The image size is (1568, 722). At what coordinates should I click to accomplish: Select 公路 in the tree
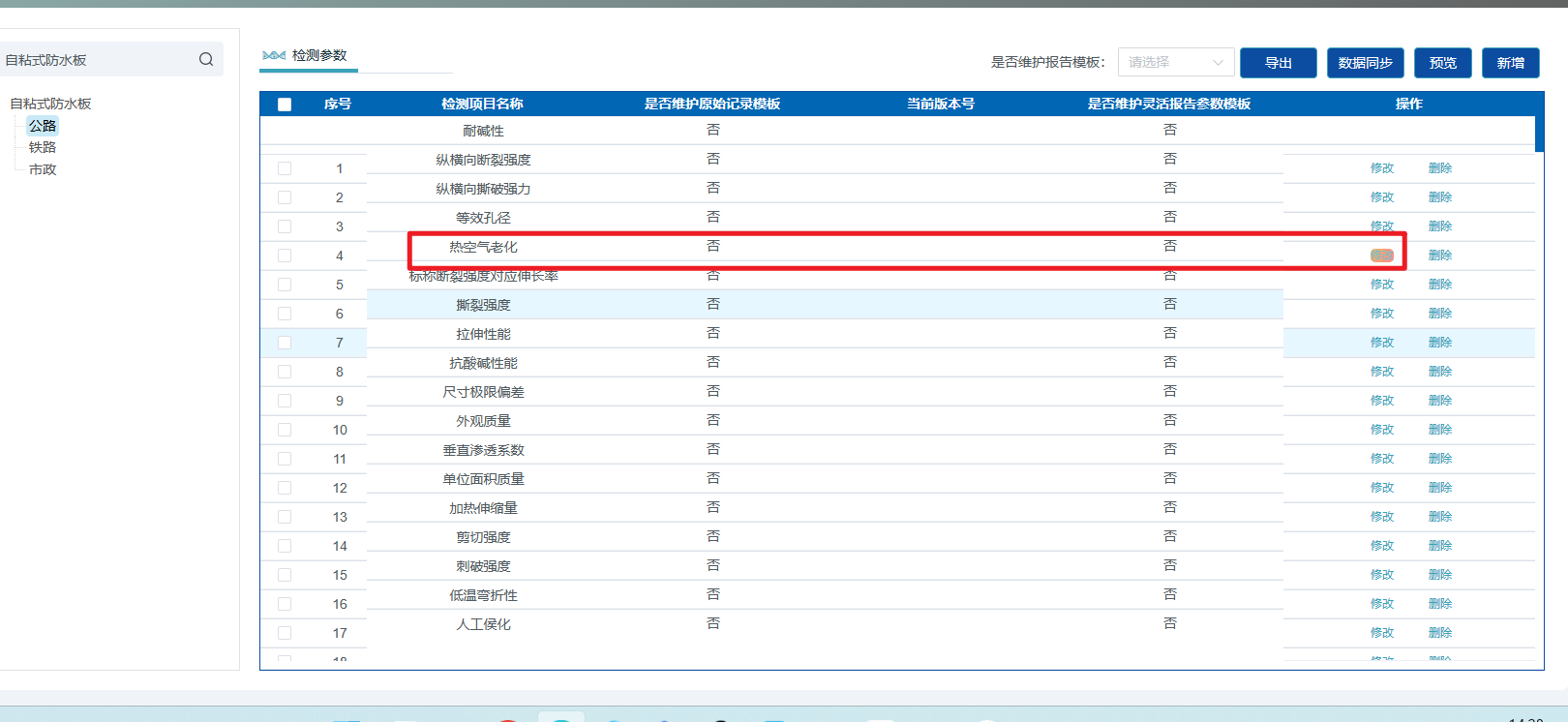[43, 126]
